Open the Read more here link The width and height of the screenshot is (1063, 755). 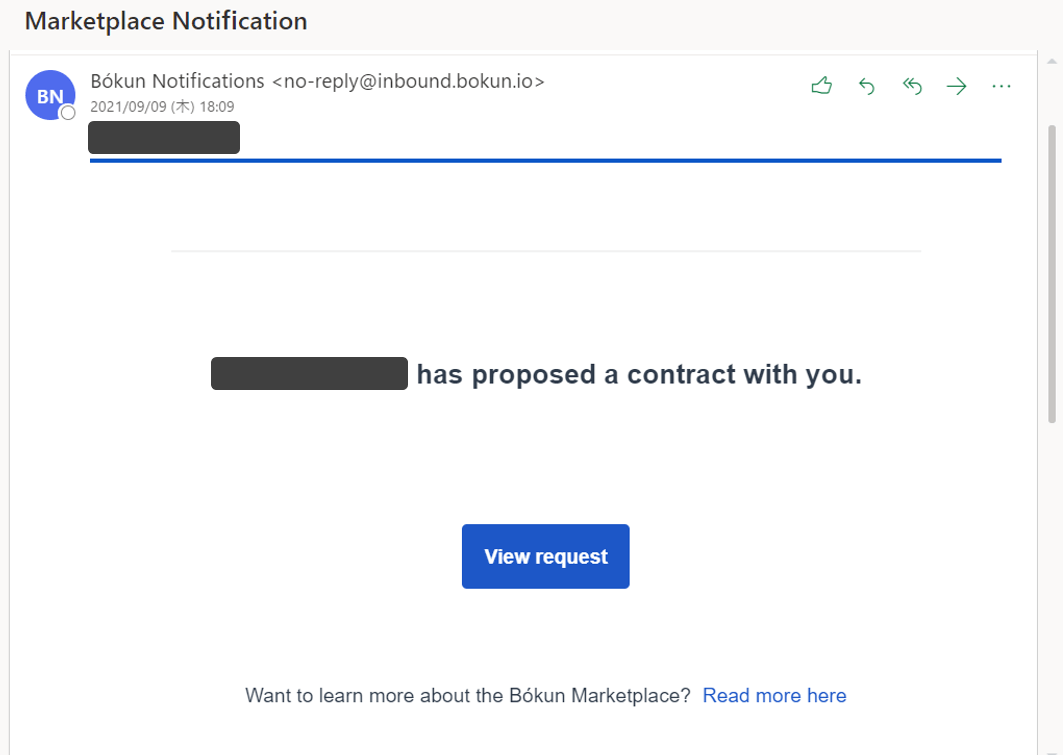tap(774, 696)
